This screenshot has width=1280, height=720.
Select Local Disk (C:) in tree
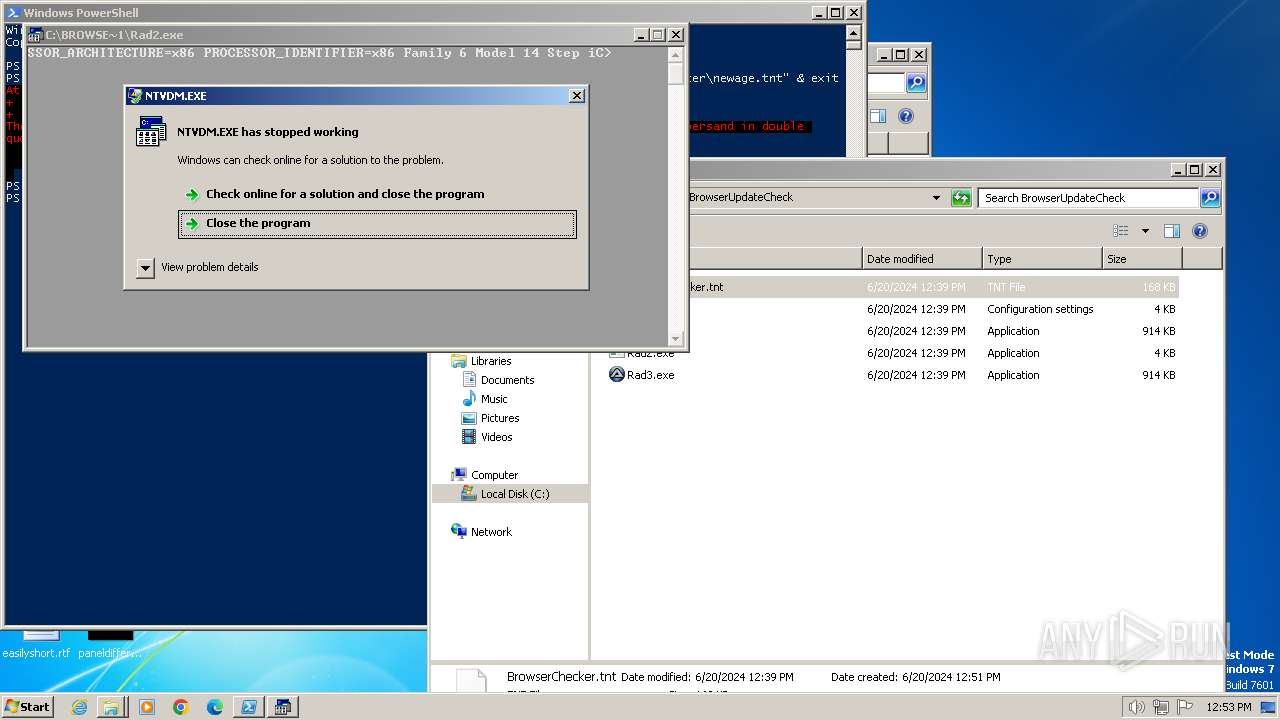pos(514,494)
